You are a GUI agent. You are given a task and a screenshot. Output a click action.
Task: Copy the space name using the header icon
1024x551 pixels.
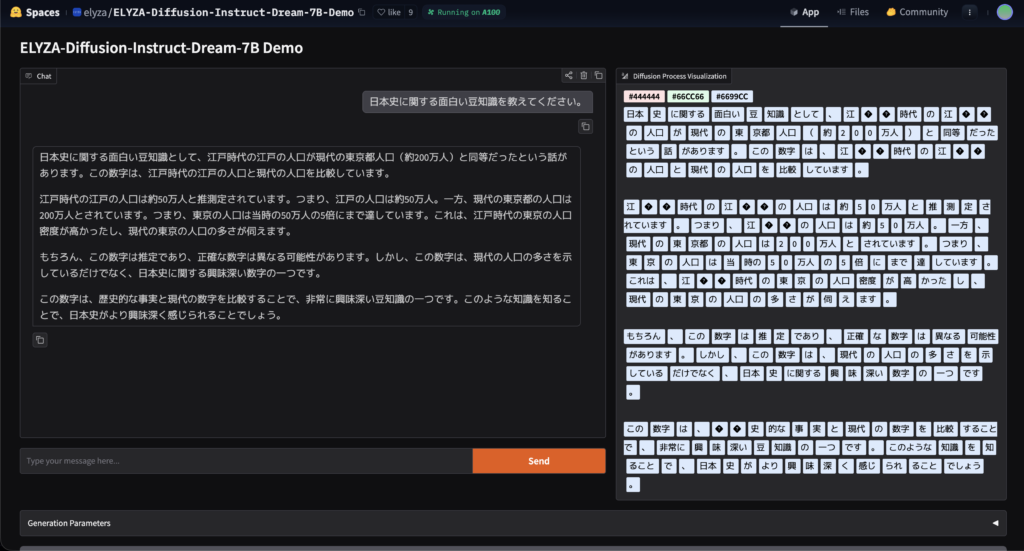[361, 12]
